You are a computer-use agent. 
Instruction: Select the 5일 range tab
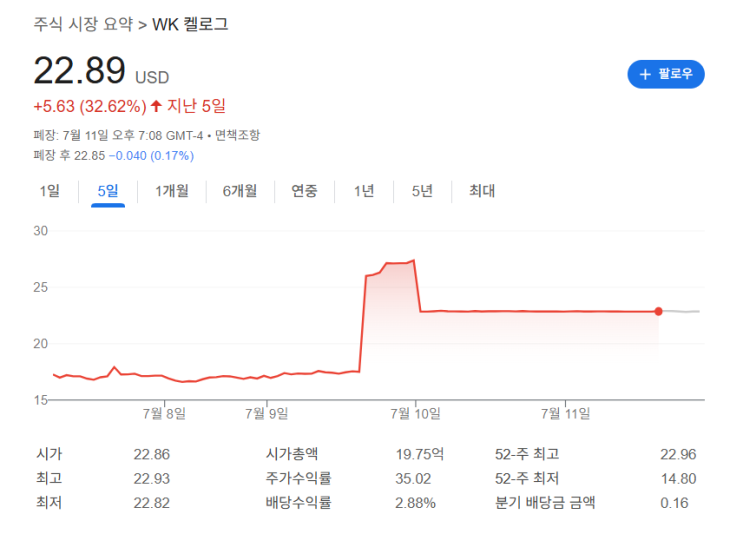click(108, 191)
